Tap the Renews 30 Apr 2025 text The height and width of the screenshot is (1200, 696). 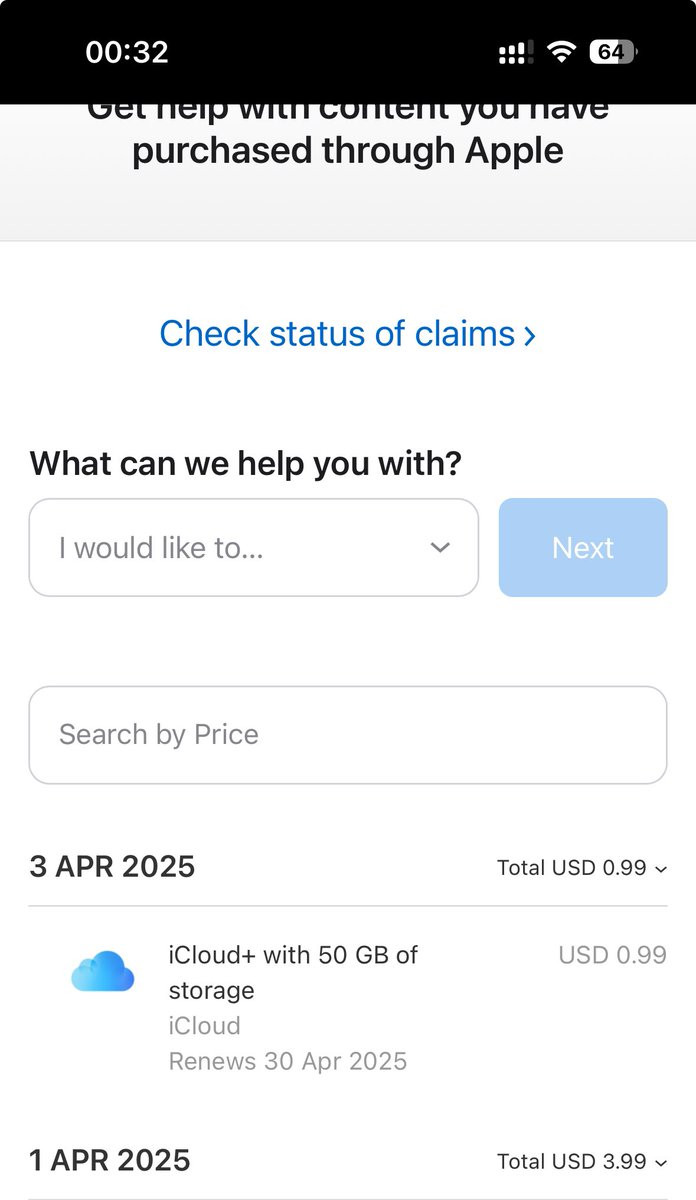click(287, 1061)
